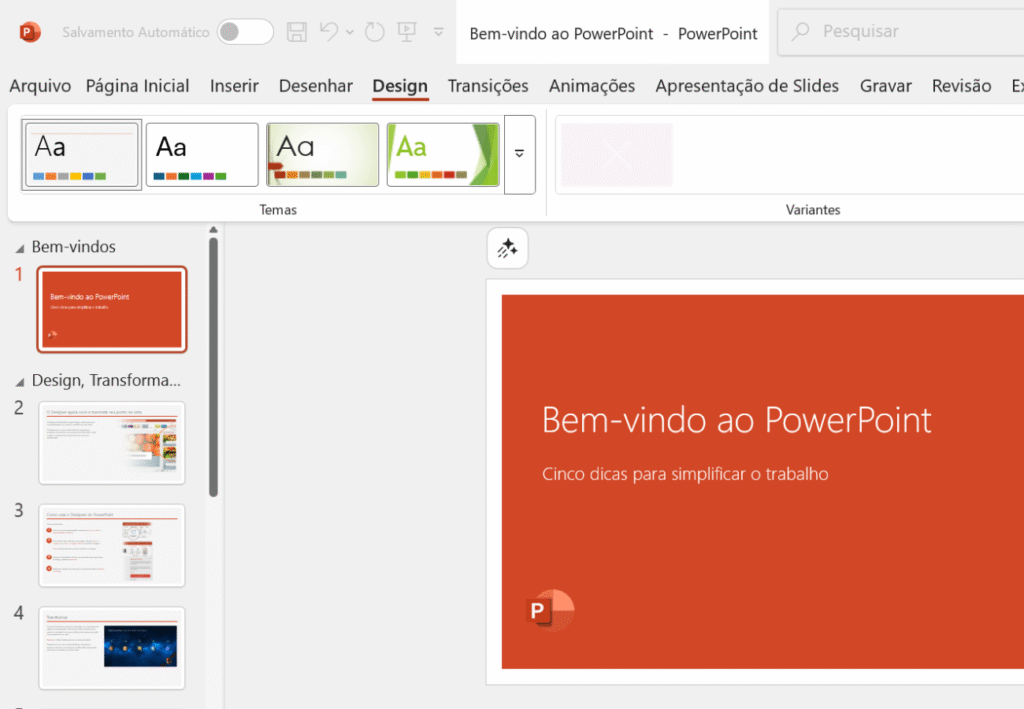Viewport: 1024px width, 709px height.
Task: Start slideshow from the presentation icon
Action: [x=407, y=32]
